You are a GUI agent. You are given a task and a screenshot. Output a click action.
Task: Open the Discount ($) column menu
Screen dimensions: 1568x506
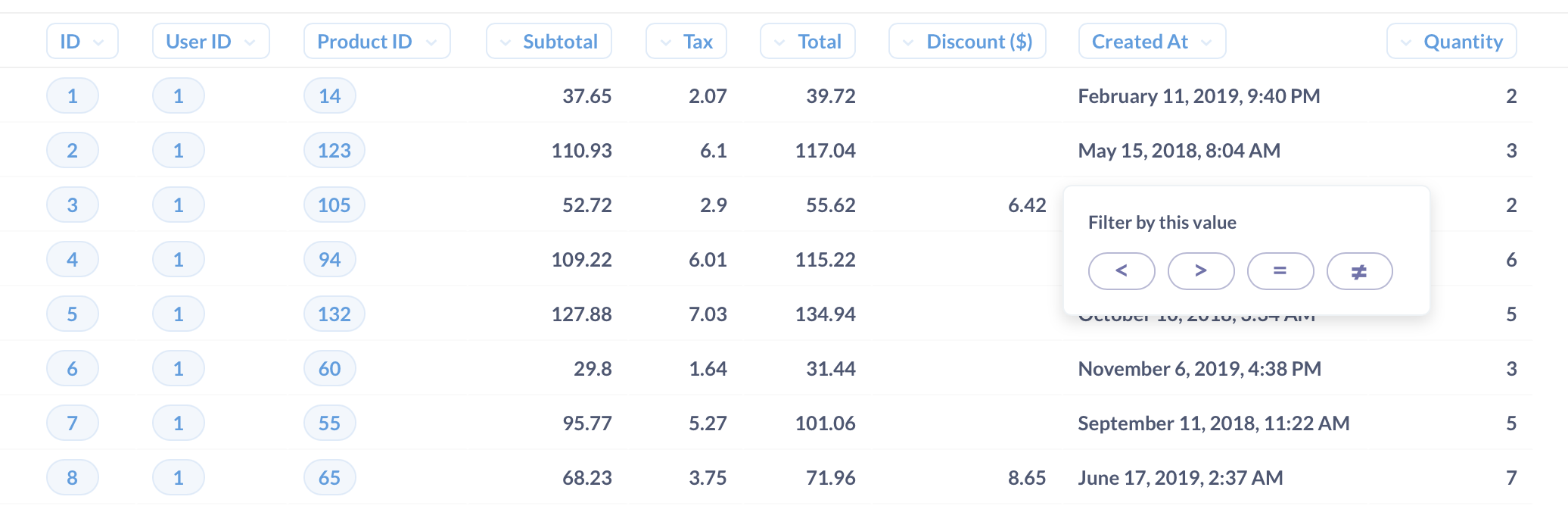tap(966, 42)
